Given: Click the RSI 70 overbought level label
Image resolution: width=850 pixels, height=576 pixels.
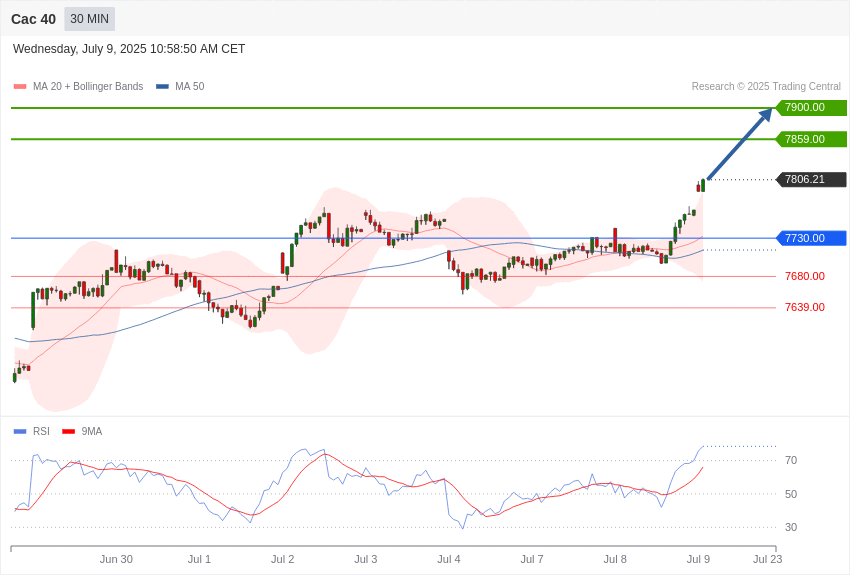Looking at the screenshot, I should tap(791, 460).
